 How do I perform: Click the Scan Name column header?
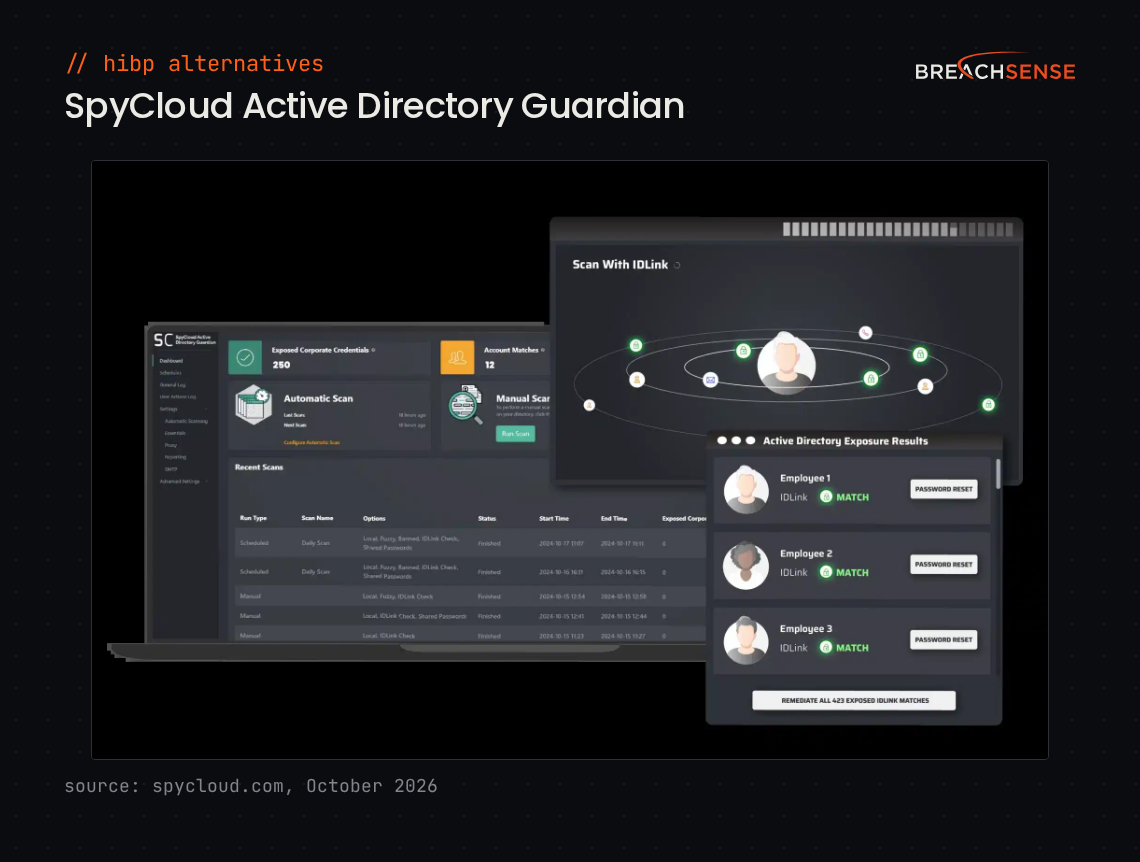click(317, 518)
